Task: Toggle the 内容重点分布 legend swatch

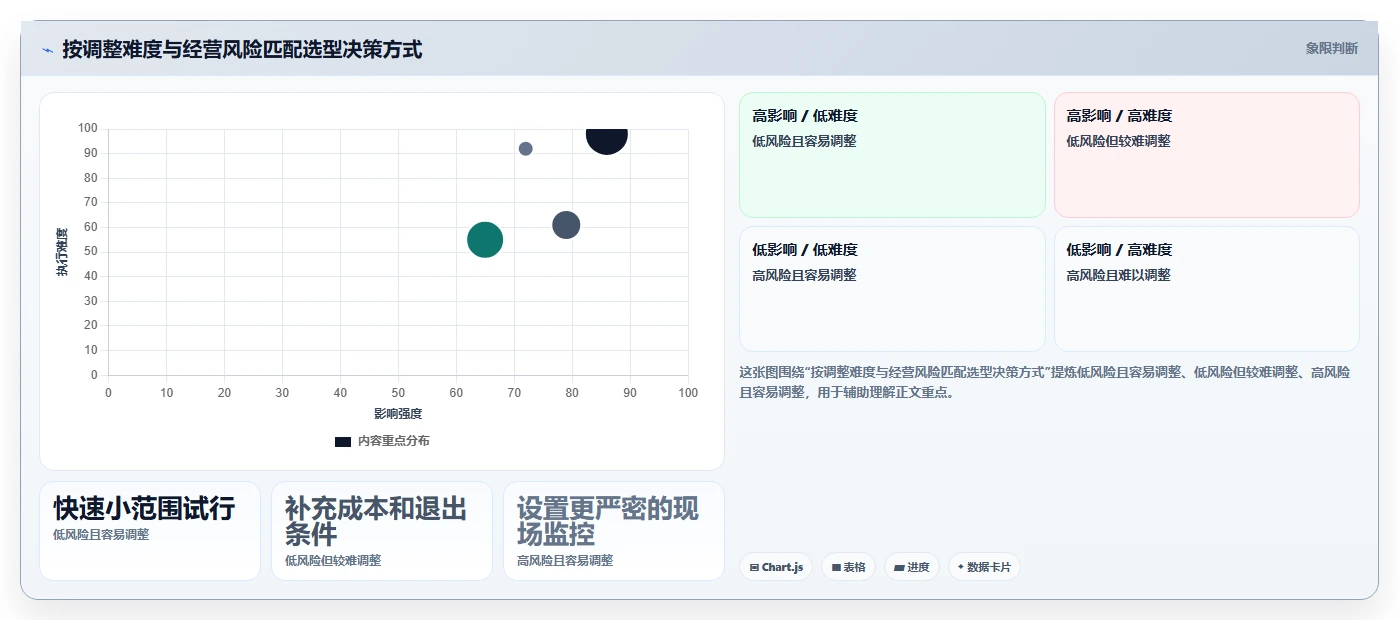Action: click(x=343, y=441)
